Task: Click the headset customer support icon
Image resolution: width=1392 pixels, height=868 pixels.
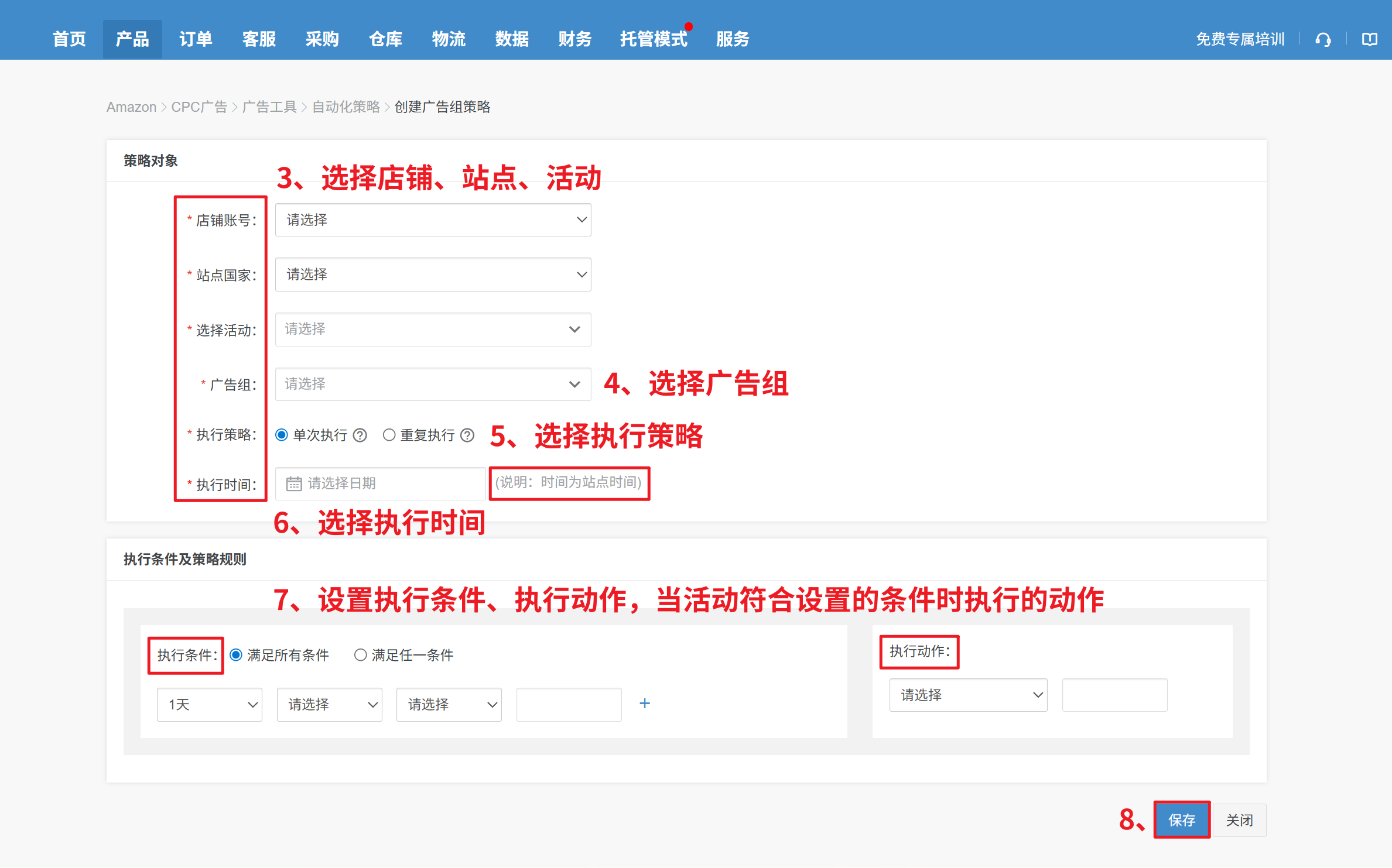Action: (1323, 39)
